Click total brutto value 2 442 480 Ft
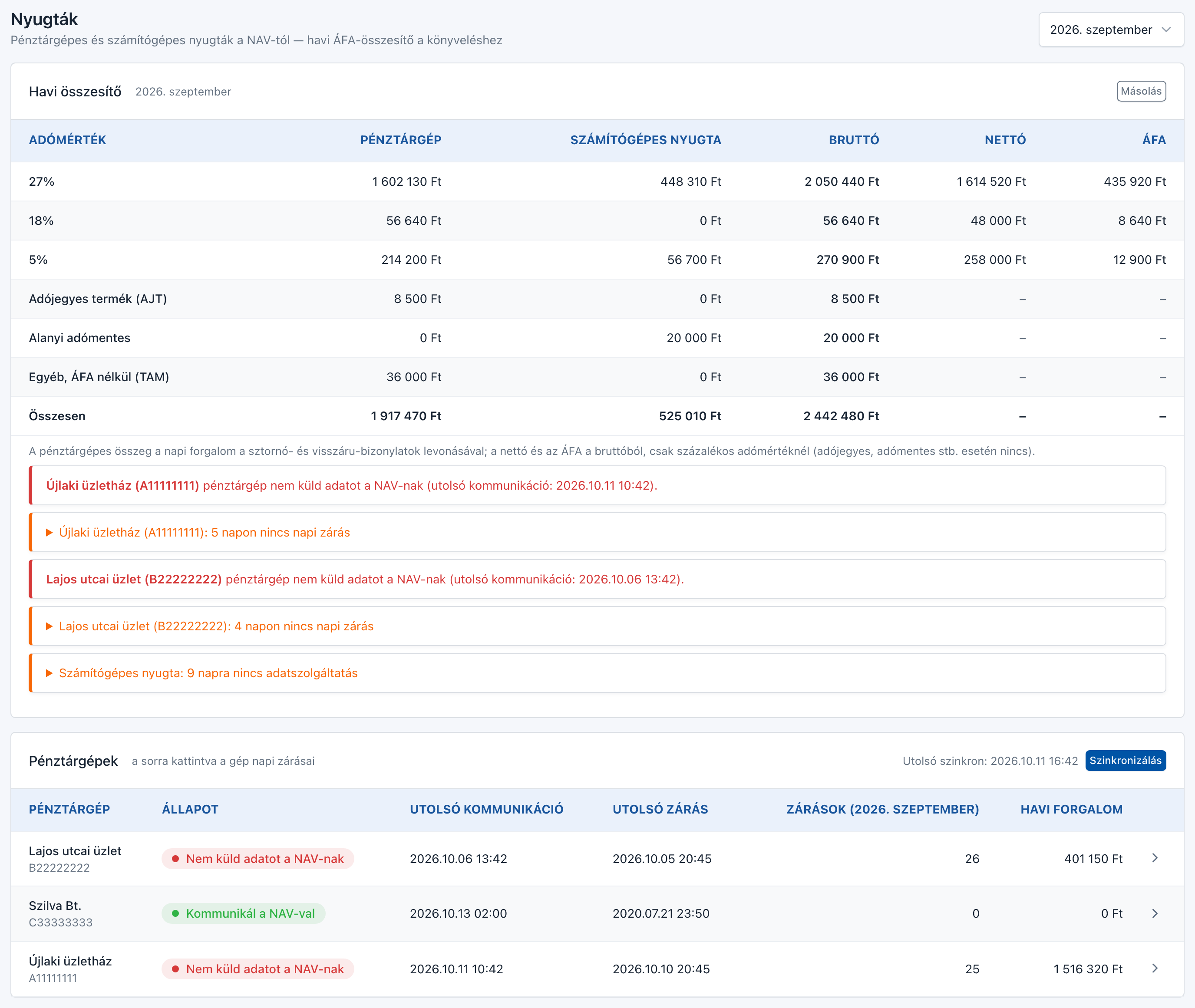 click(x=841, y=416)
